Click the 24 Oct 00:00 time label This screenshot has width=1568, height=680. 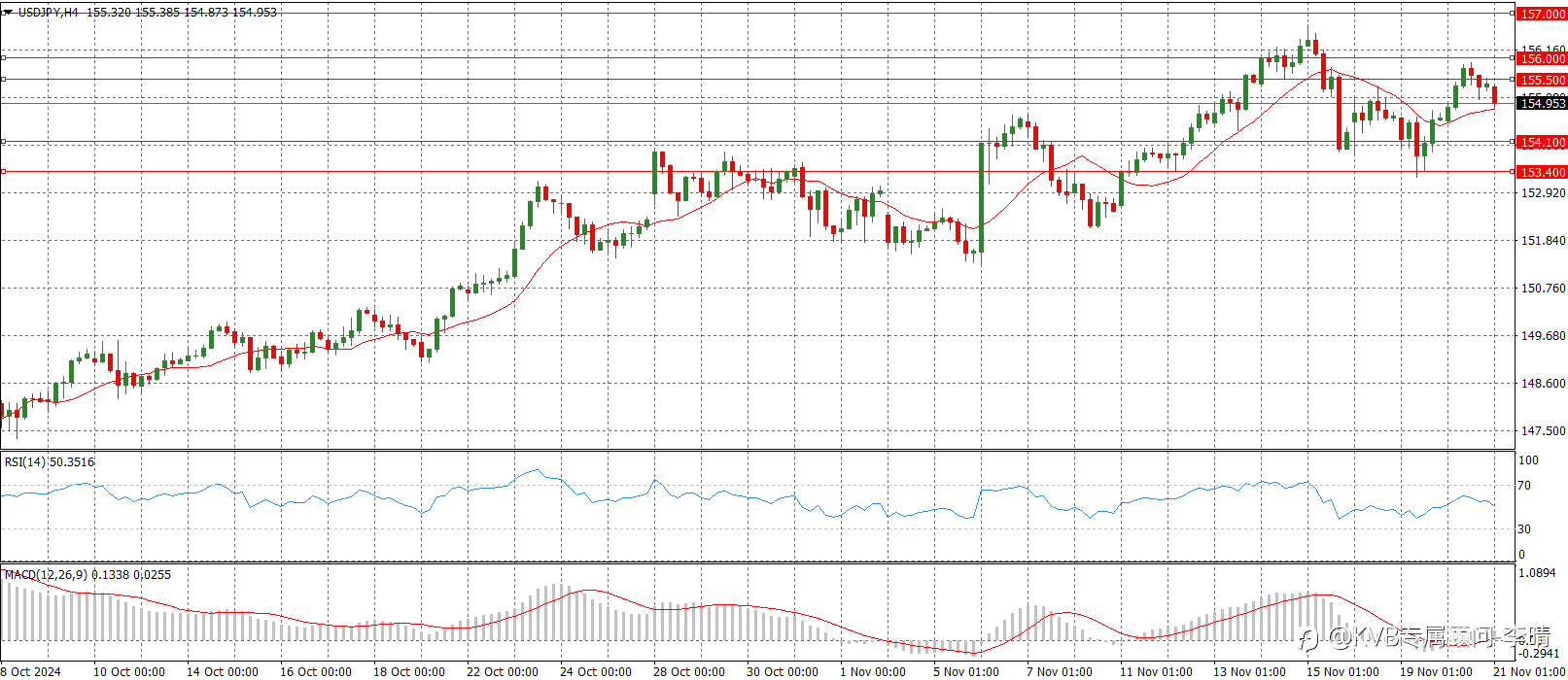[x=596, y=672]
